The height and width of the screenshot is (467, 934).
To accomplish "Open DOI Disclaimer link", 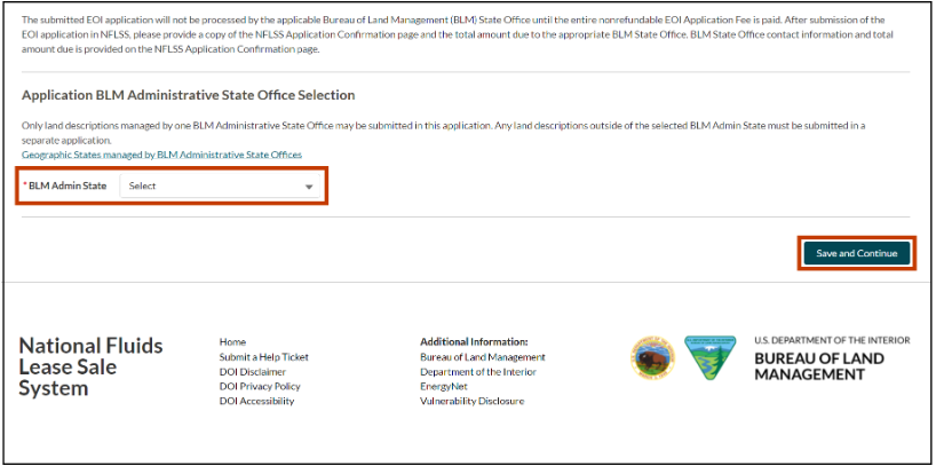I will (253, 372).
